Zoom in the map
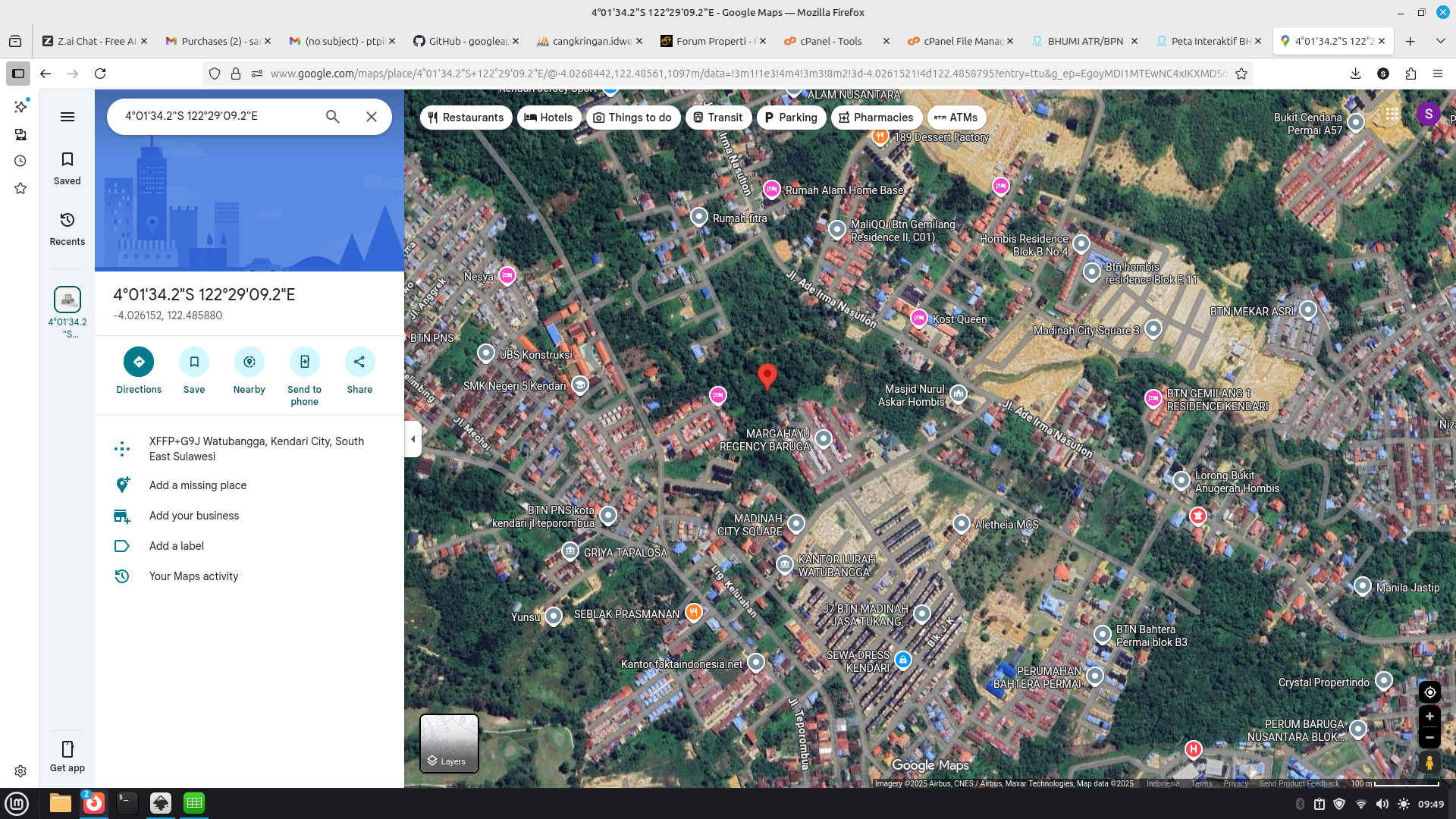Image resolution: width=1456 pixels, height=819 pixels. (x=1429, y=716)
